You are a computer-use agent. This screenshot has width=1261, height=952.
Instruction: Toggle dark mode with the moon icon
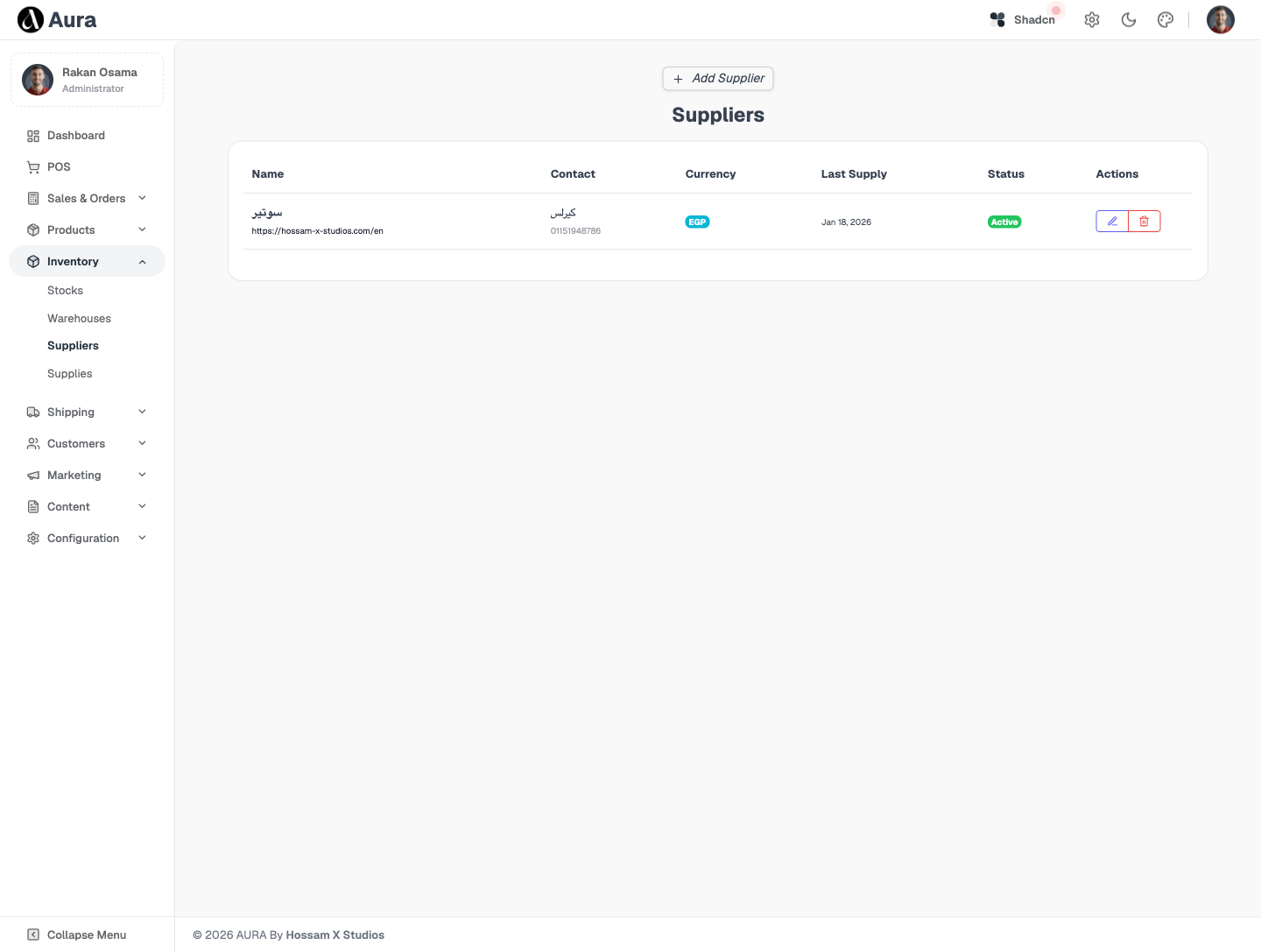[1129, 20]
